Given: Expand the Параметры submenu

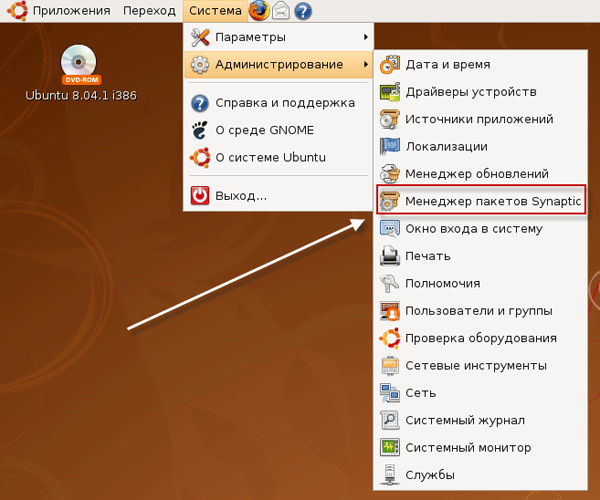Looking at the screenshot, I should tap(275, 37).
